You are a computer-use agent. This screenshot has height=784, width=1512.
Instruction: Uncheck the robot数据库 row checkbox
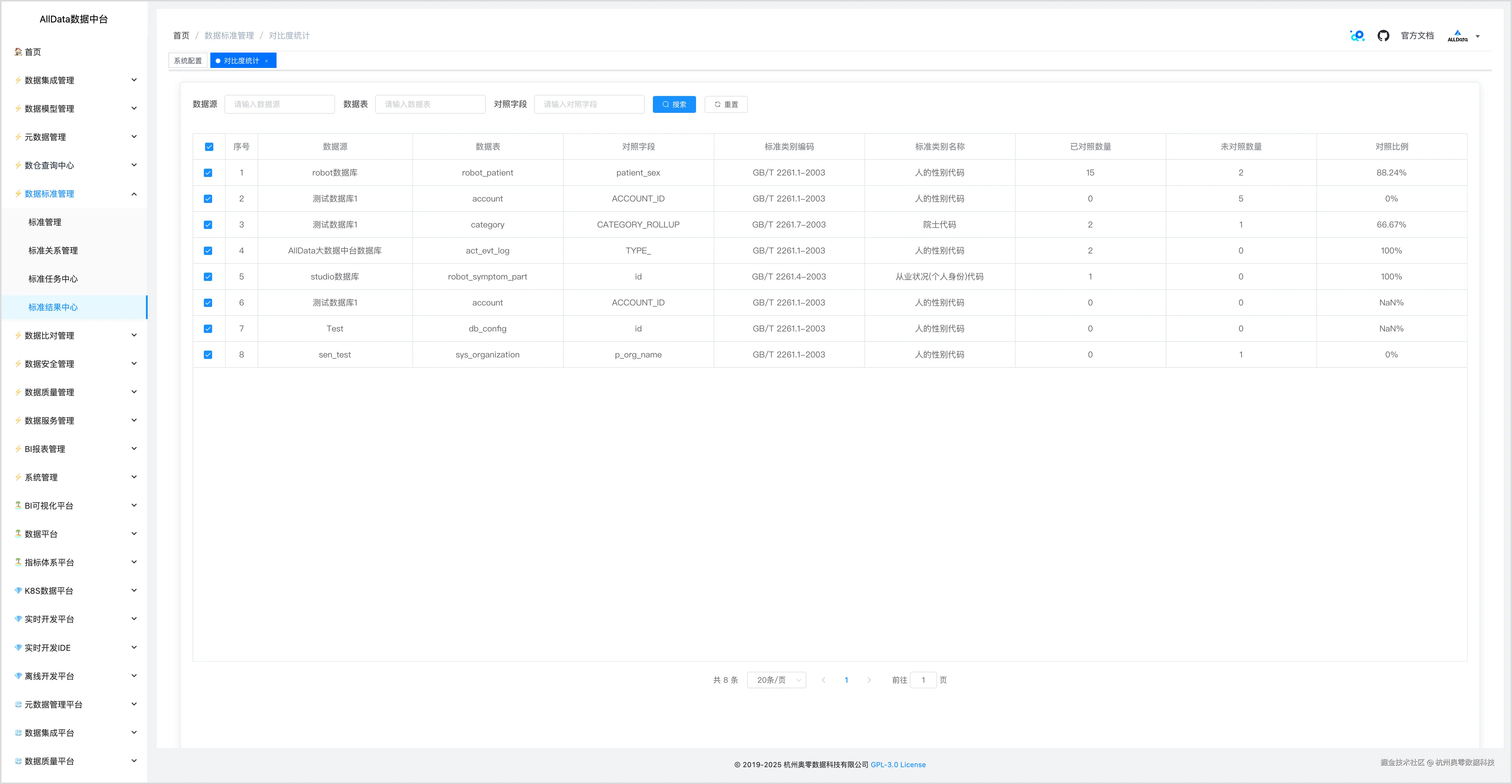point(208,173)
